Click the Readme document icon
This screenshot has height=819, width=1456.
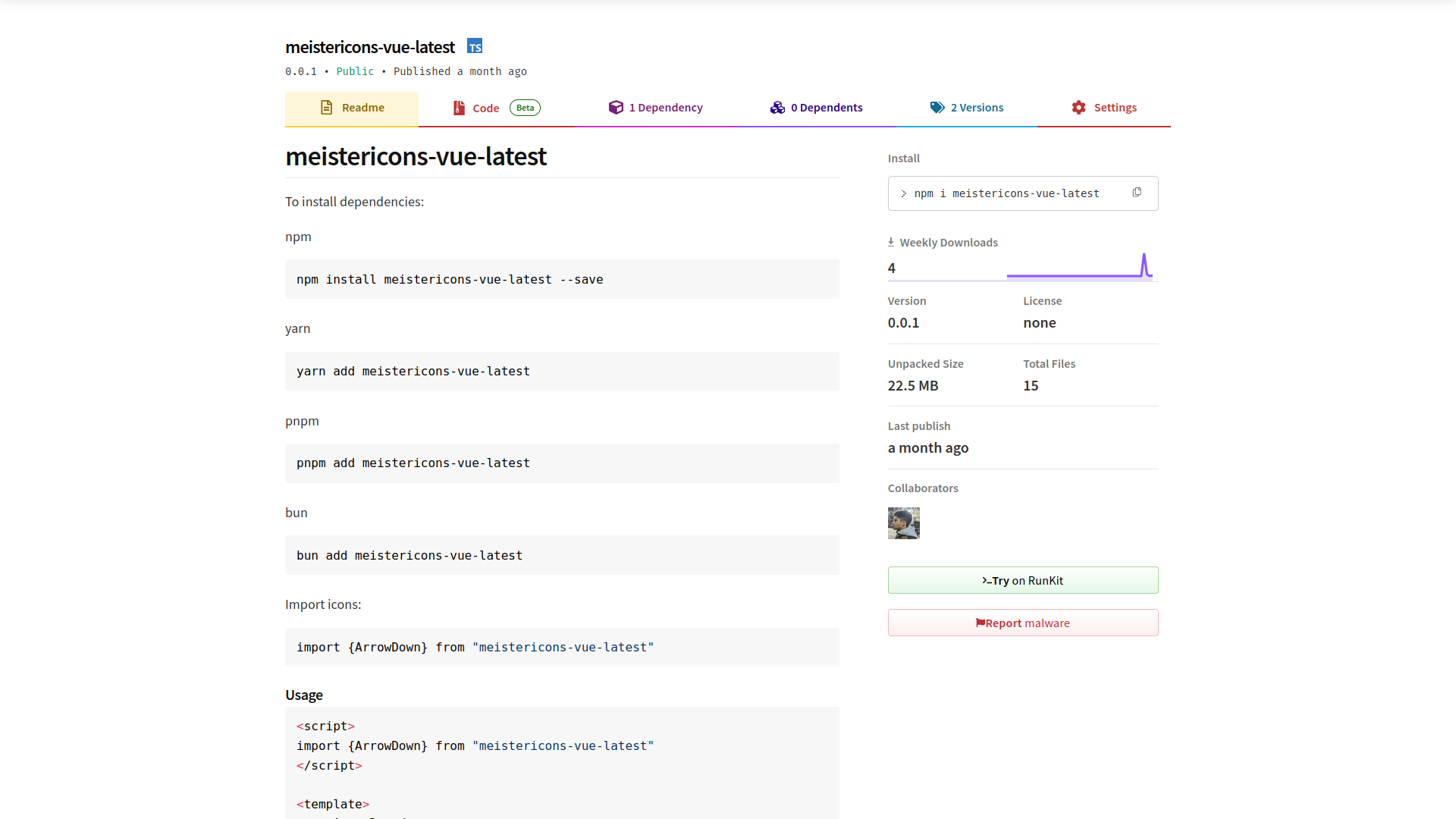[x=327, y=108]
